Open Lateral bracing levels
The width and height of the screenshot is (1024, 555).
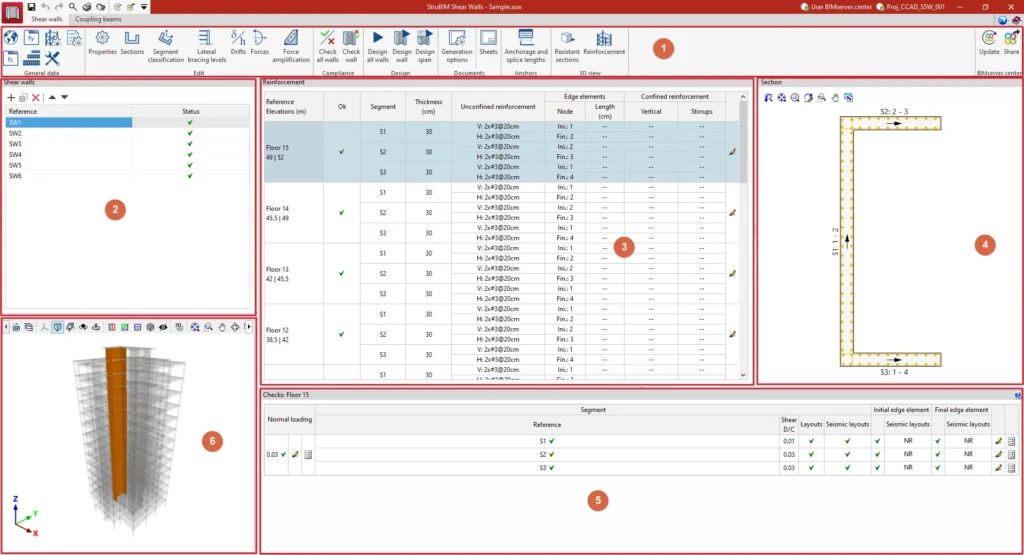(x=206, y=46)
